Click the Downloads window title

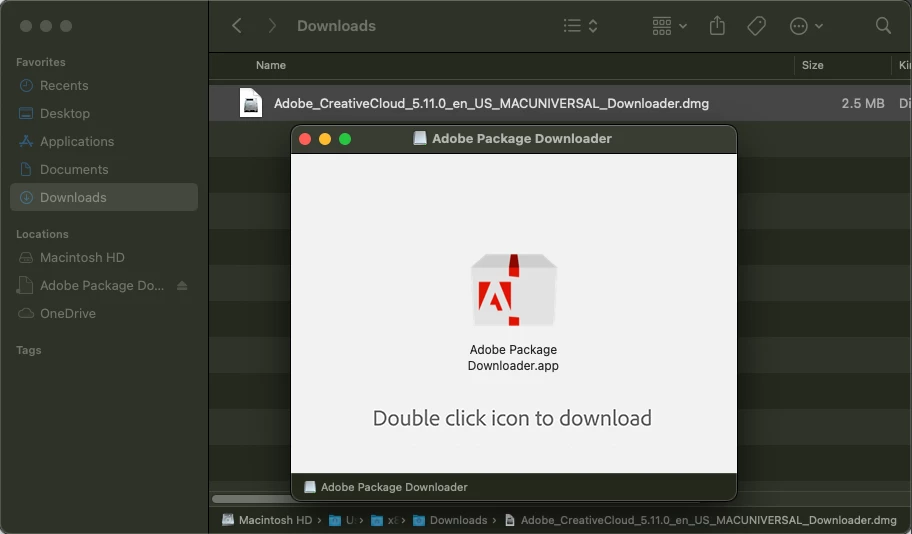[336, 26]
